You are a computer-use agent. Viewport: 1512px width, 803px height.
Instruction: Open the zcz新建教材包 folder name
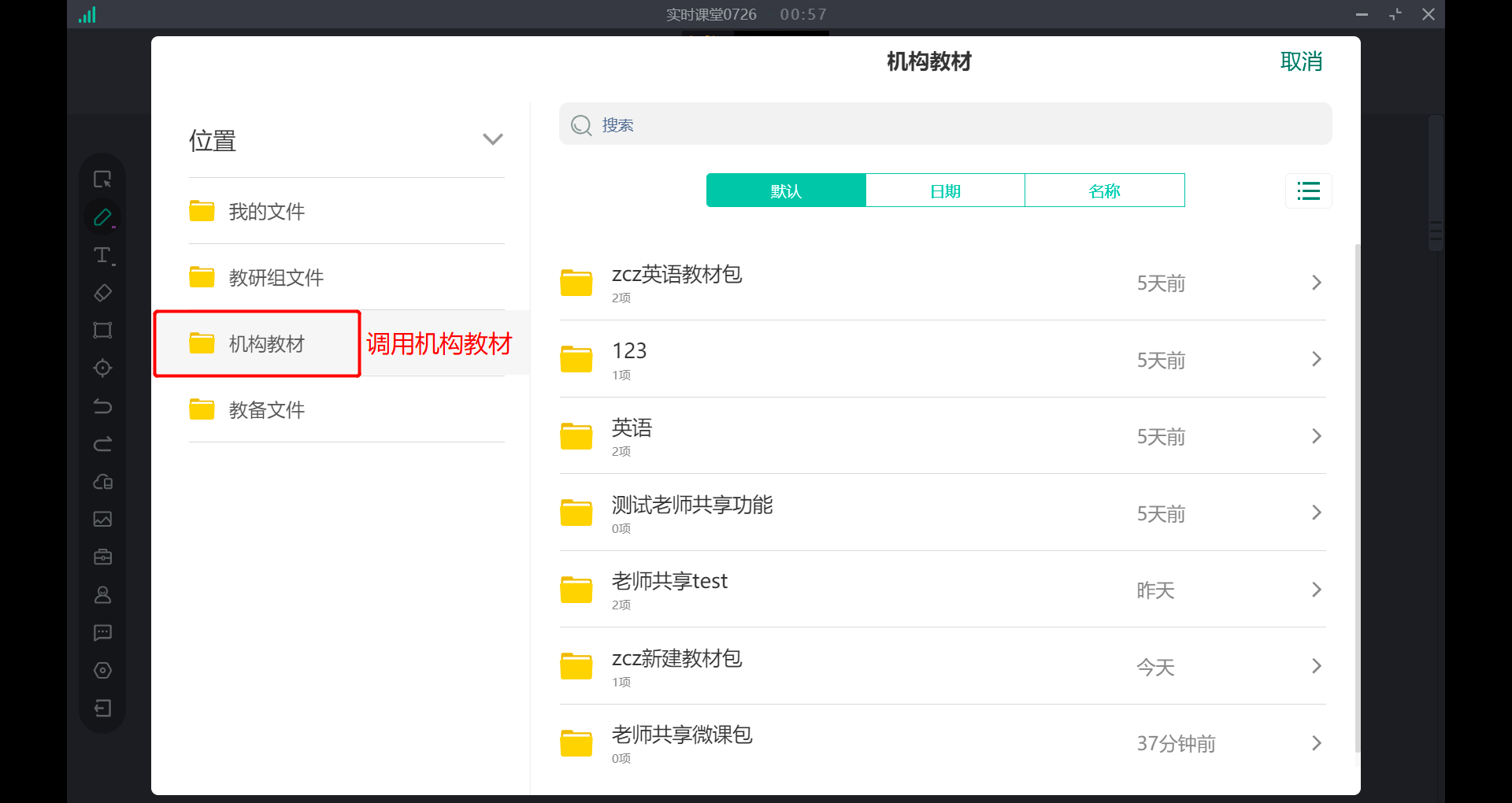click(x=677, y=658)
